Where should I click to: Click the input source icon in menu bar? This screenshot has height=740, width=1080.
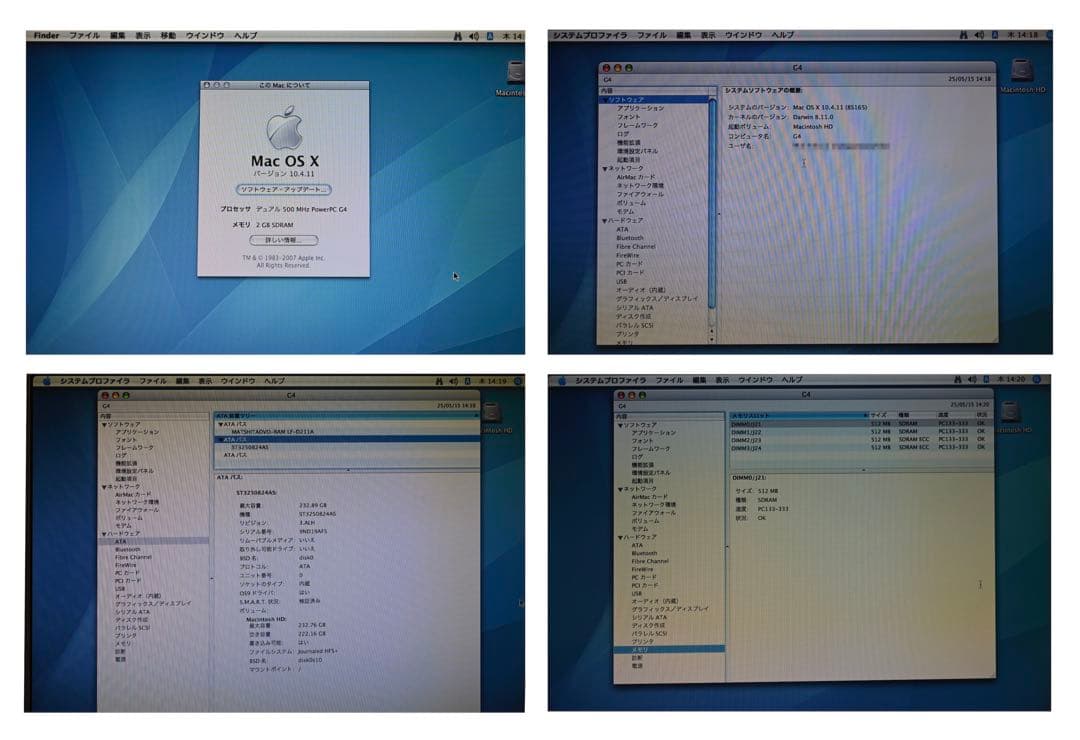tap(489, 31)
